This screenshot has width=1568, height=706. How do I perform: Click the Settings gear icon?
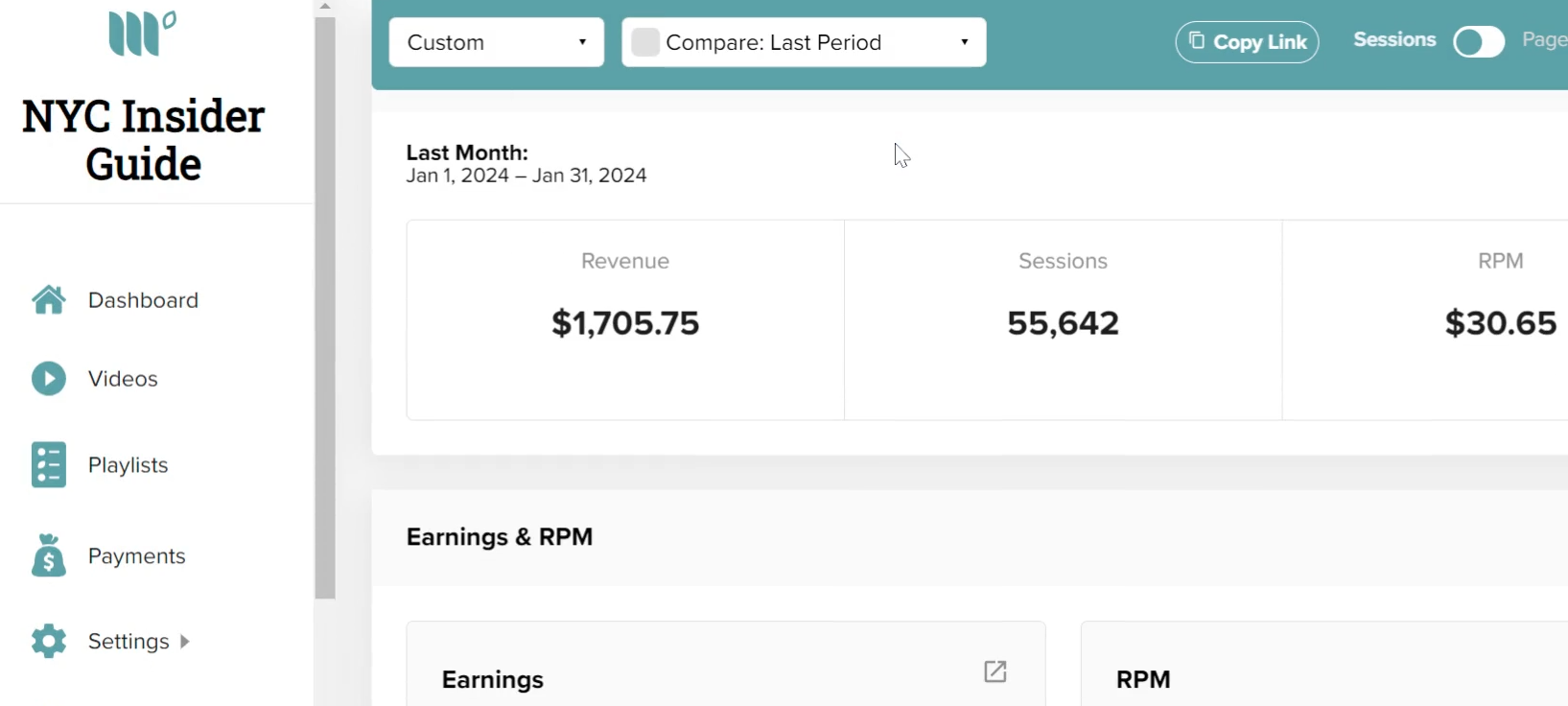[x=49, y=641]
